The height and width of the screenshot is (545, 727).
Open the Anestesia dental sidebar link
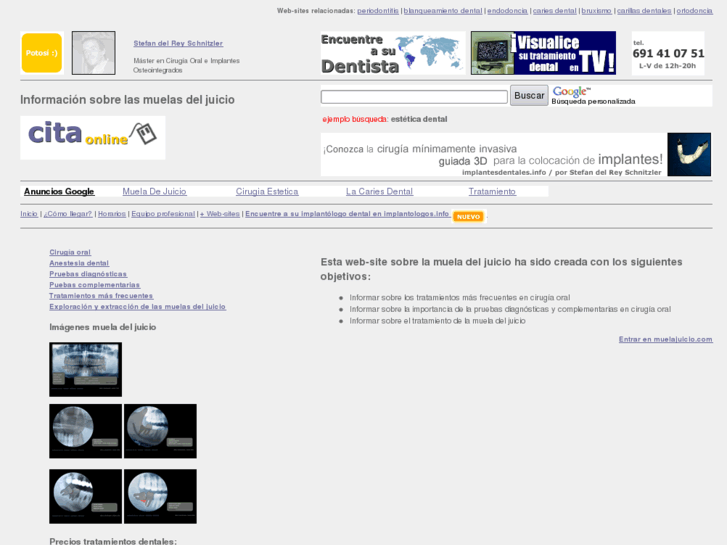click(x=79, y=263)
